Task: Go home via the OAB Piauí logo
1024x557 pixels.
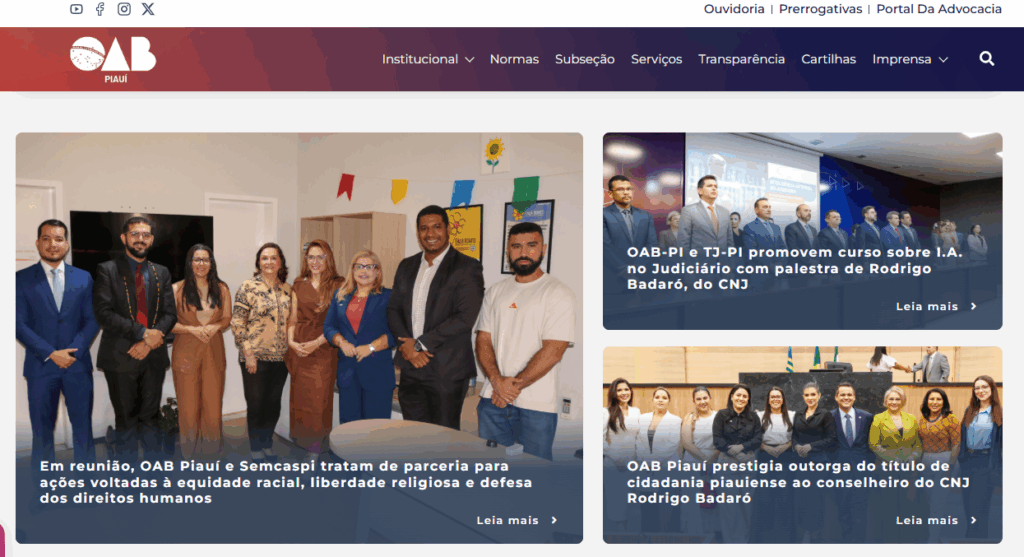Action: click(x=113, y=59)
